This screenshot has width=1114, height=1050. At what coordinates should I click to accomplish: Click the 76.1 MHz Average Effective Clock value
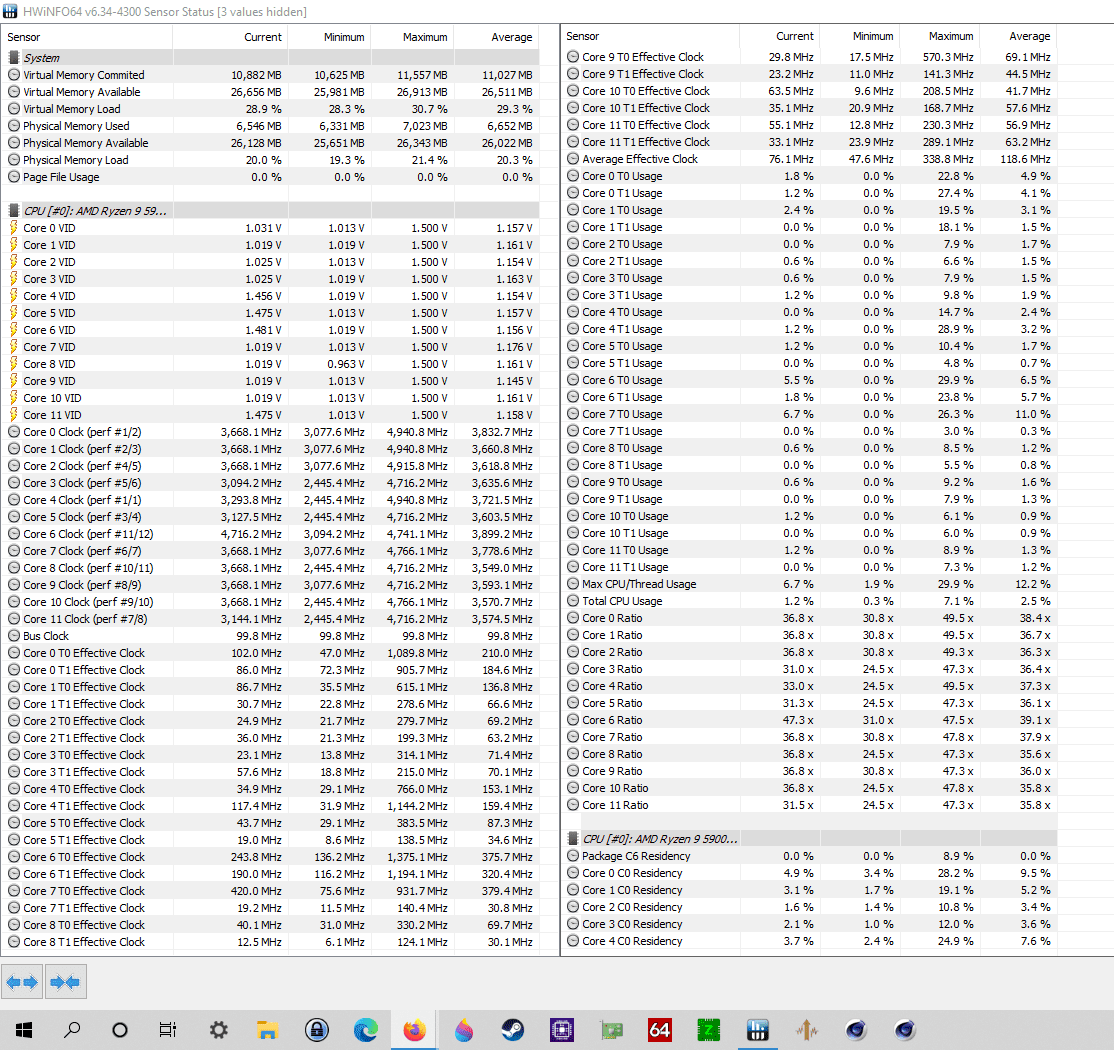[791, 159]
